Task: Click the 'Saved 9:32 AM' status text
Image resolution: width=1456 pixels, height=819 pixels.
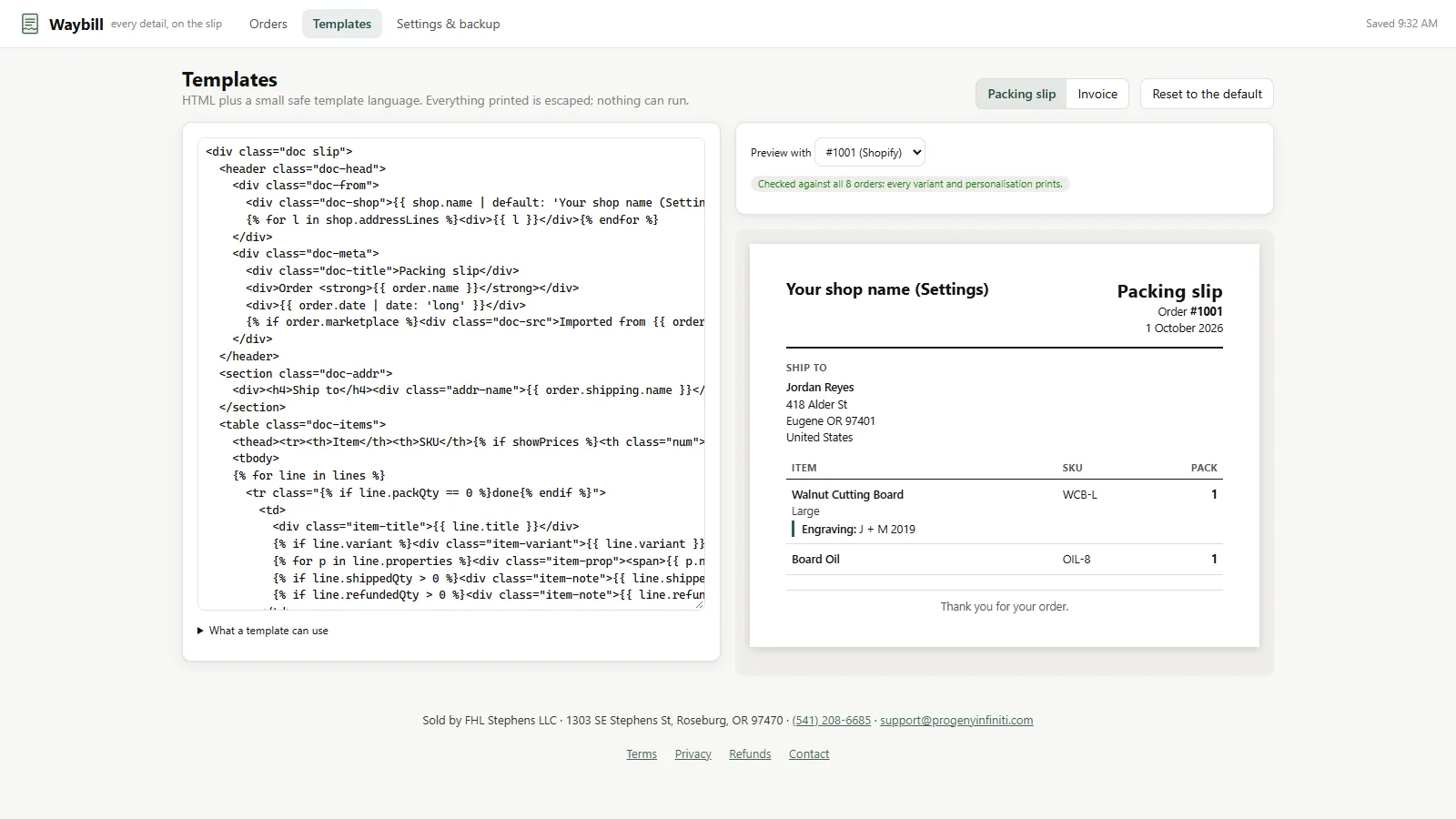Action: [1401, 24]
